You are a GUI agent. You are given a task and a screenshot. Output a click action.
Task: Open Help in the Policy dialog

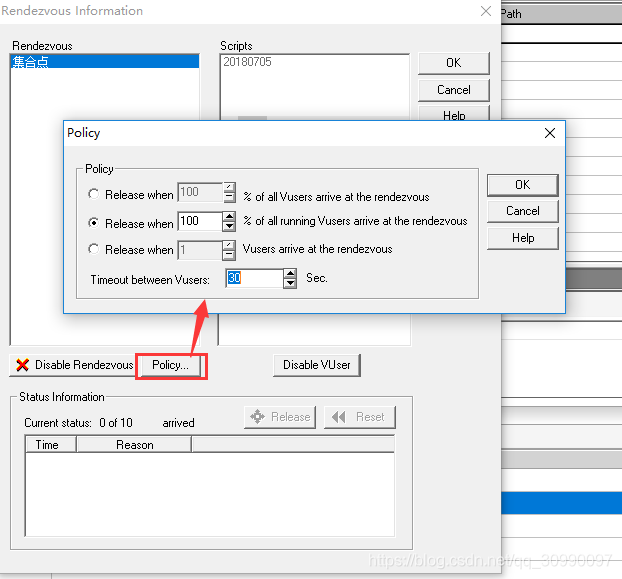522,238
